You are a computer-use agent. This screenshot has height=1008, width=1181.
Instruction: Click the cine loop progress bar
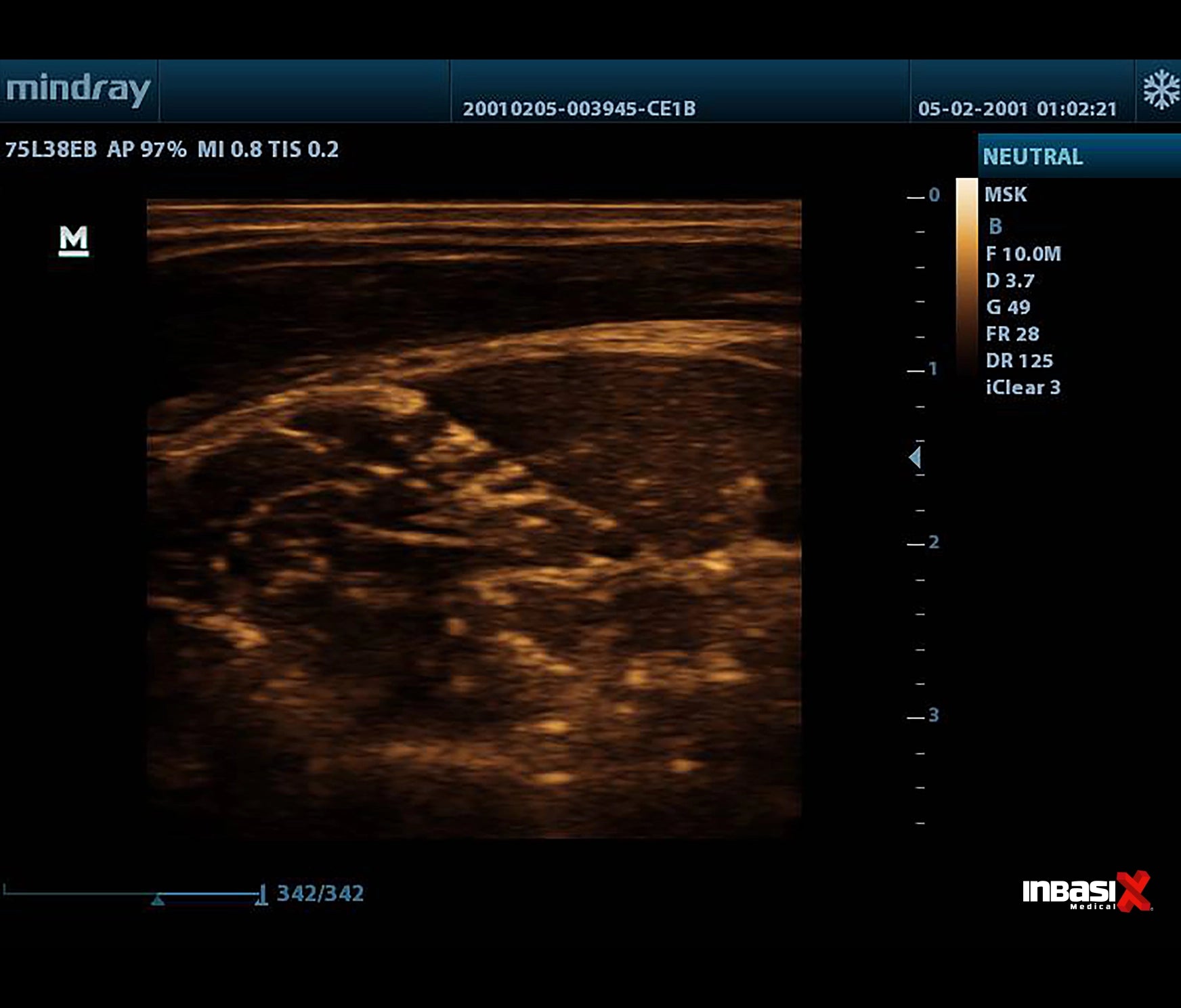[x=135, y=894]
